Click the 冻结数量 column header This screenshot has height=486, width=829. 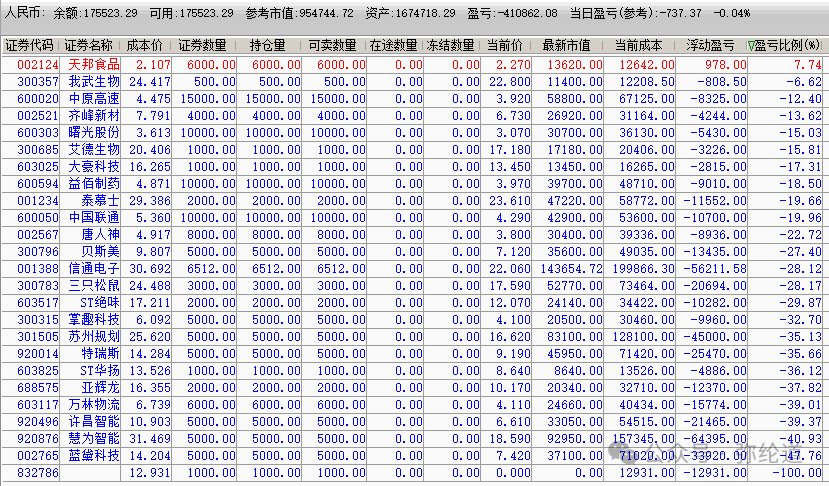click(x=450, y=45)
